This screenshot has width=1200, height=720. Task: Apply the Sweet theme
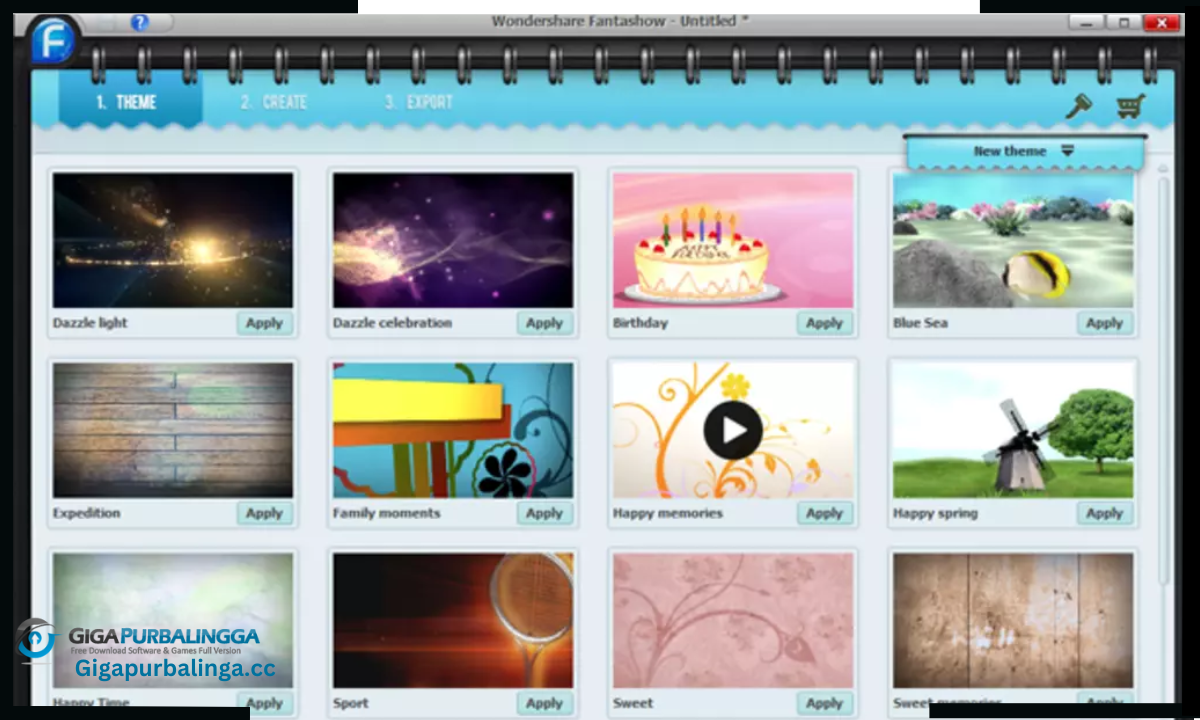click(825, 703)
